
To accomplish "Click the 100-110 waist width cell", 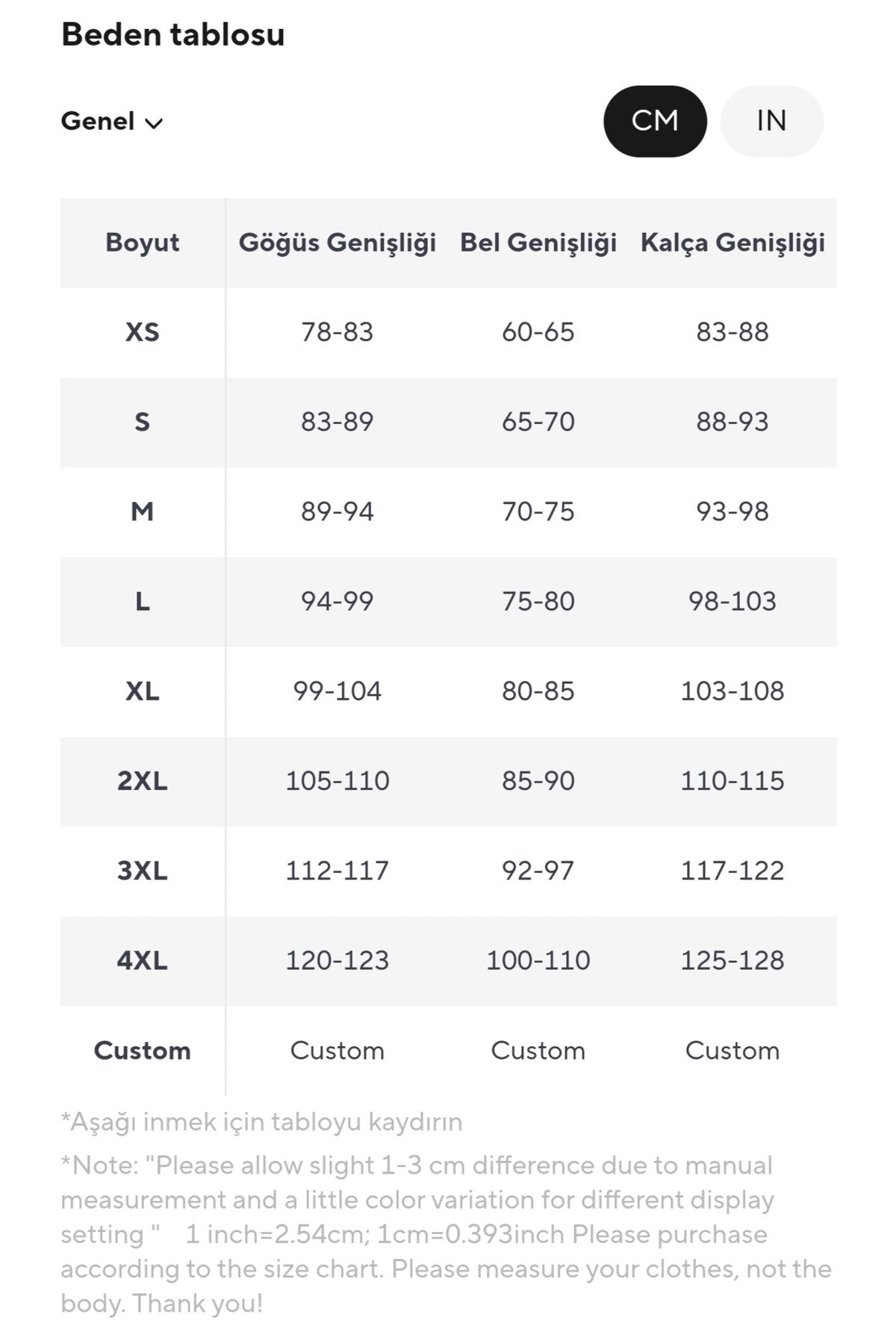I will [x=538, y=960].
